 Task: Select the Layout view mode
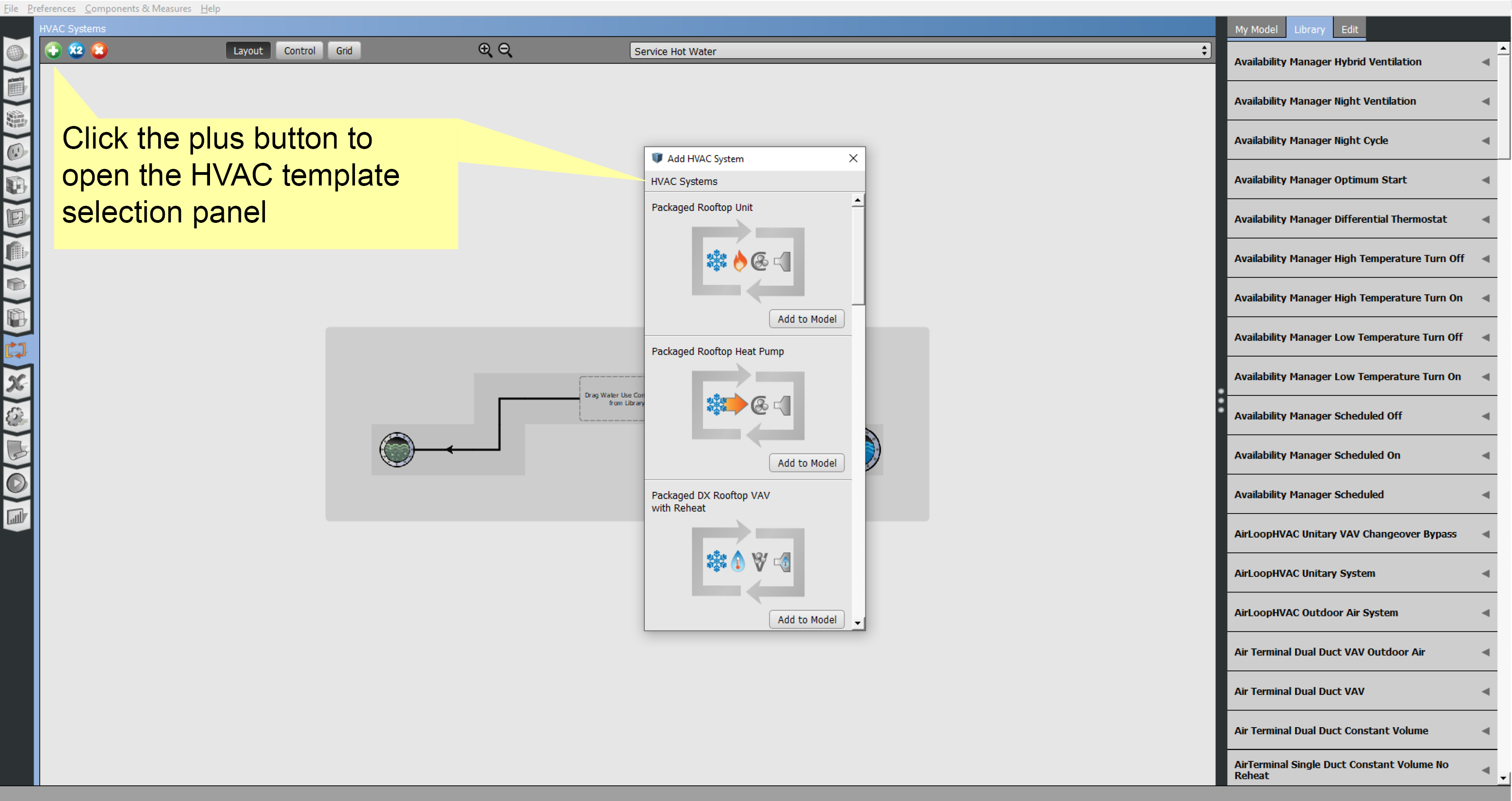(x=248, y=50)
